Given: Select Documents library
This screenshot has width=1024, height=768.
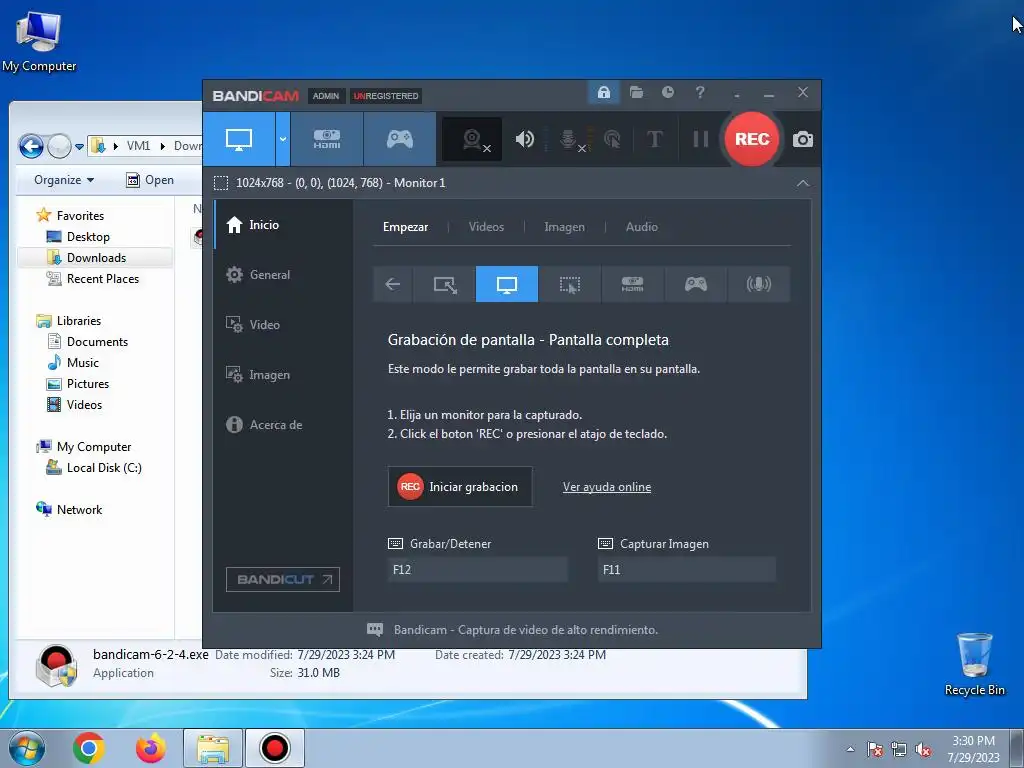Looking at the screenshot, I should point(97,342).
